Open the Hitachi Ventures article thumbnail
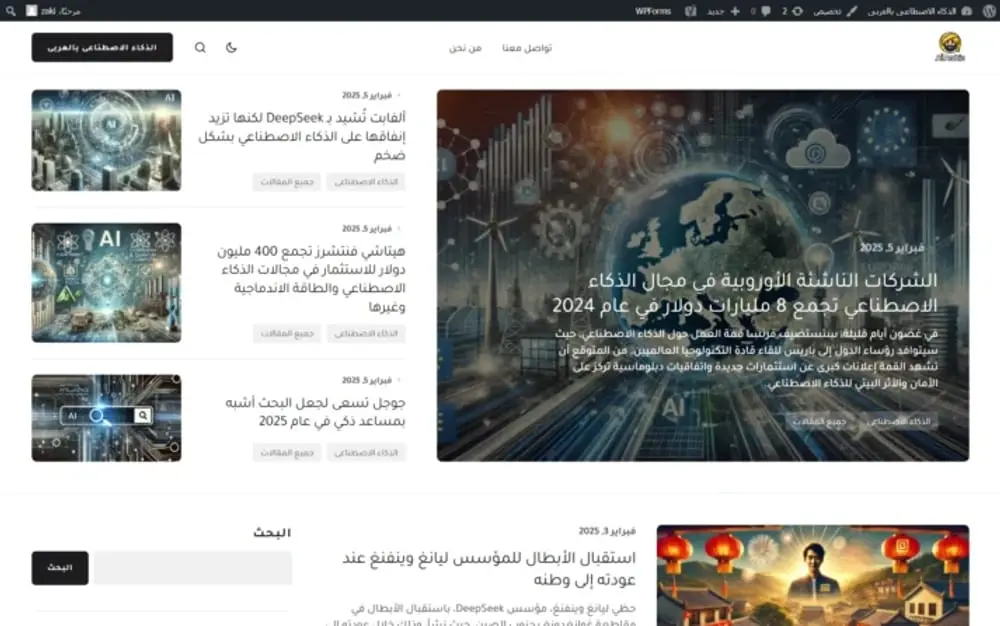The height and width of the screenshot is (626, 1000). (107, 282)
